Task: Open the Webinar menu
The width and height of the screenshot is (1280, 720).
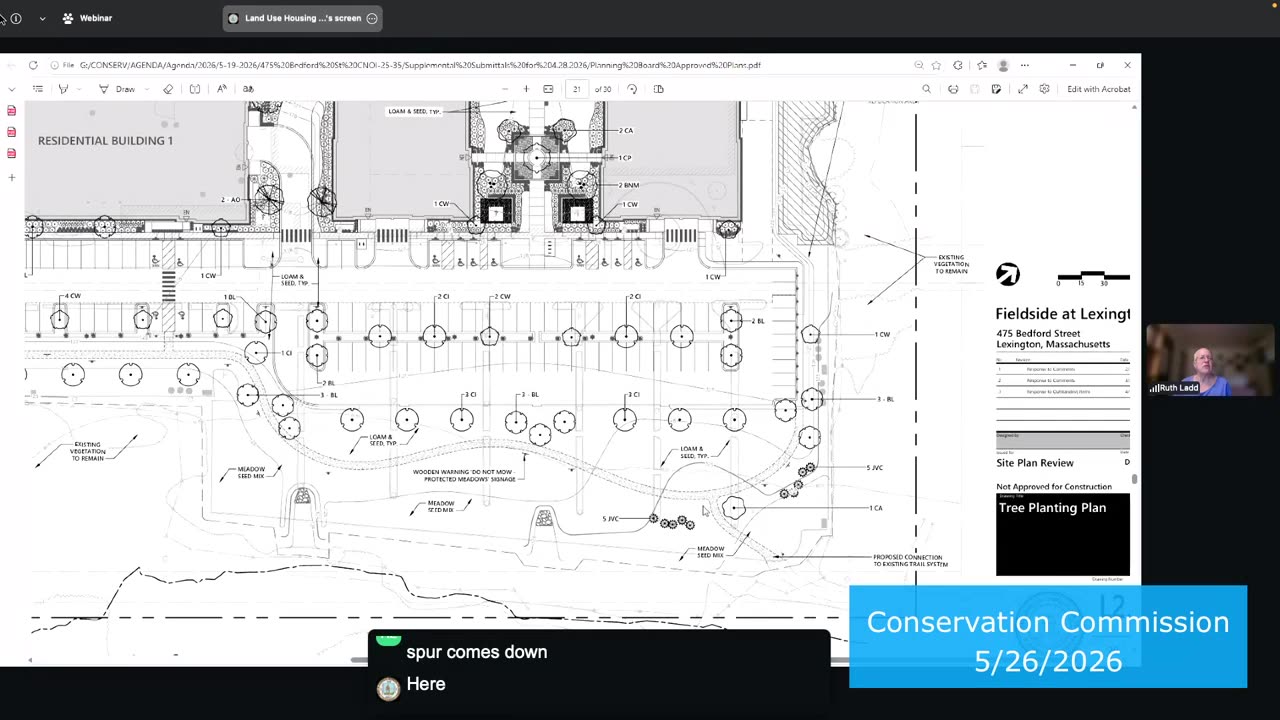Action: tap(87, 18)
